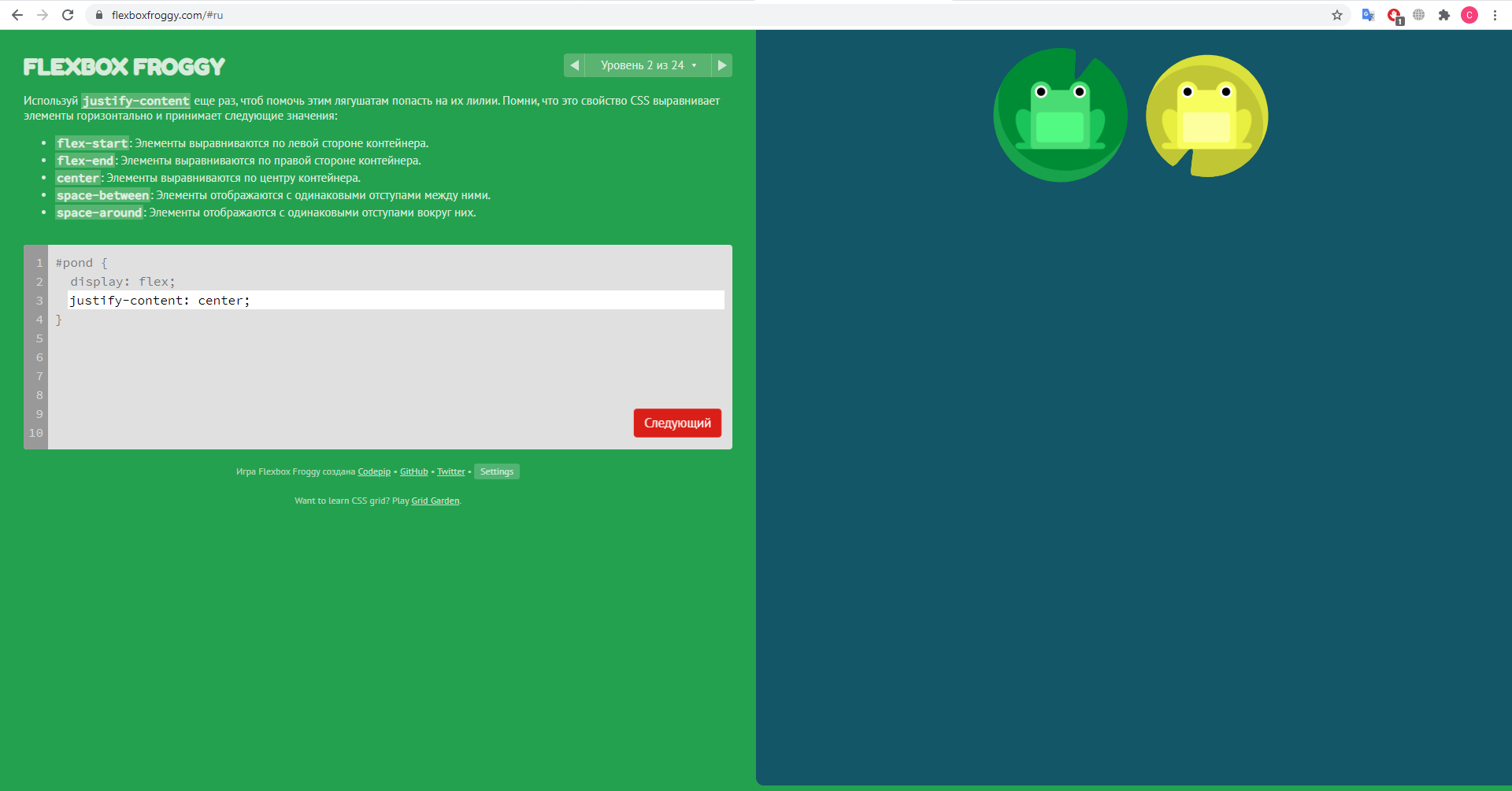
Task: Click the center code term in list
Action: click(78, 178)
